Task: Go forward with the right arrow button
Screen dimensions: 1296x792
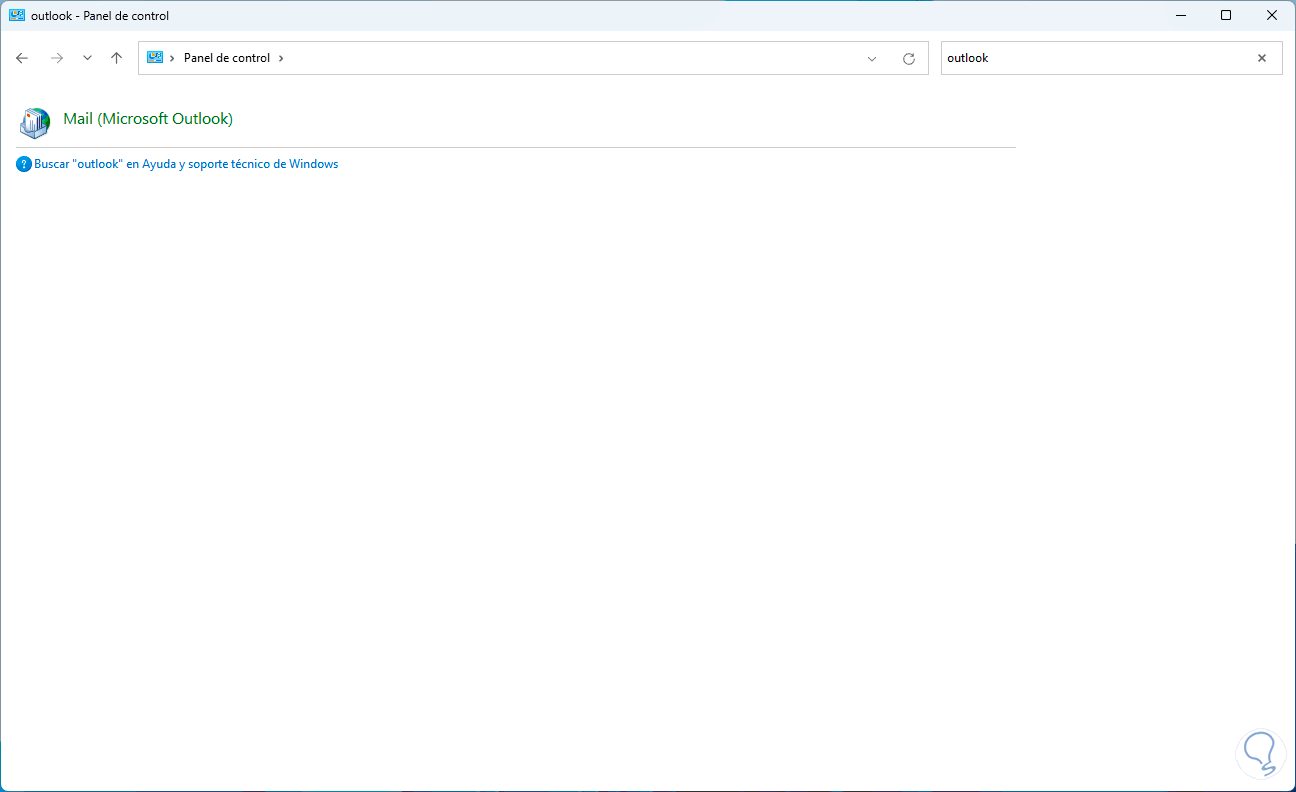Action: (57, 58)
